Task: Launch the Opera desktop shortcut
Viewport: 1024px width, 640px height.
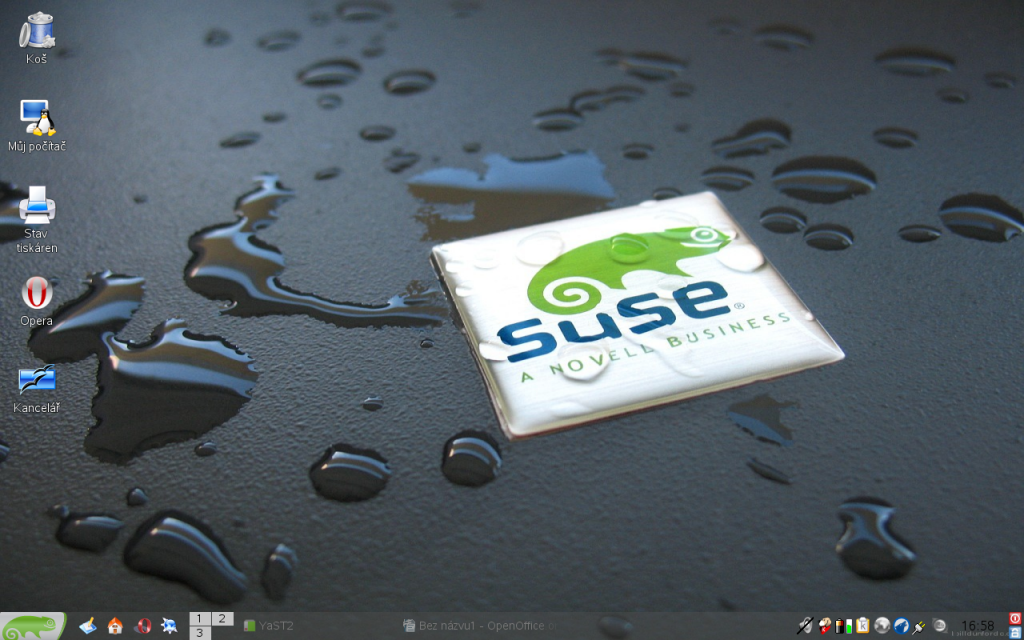Action: click(37, 300)
